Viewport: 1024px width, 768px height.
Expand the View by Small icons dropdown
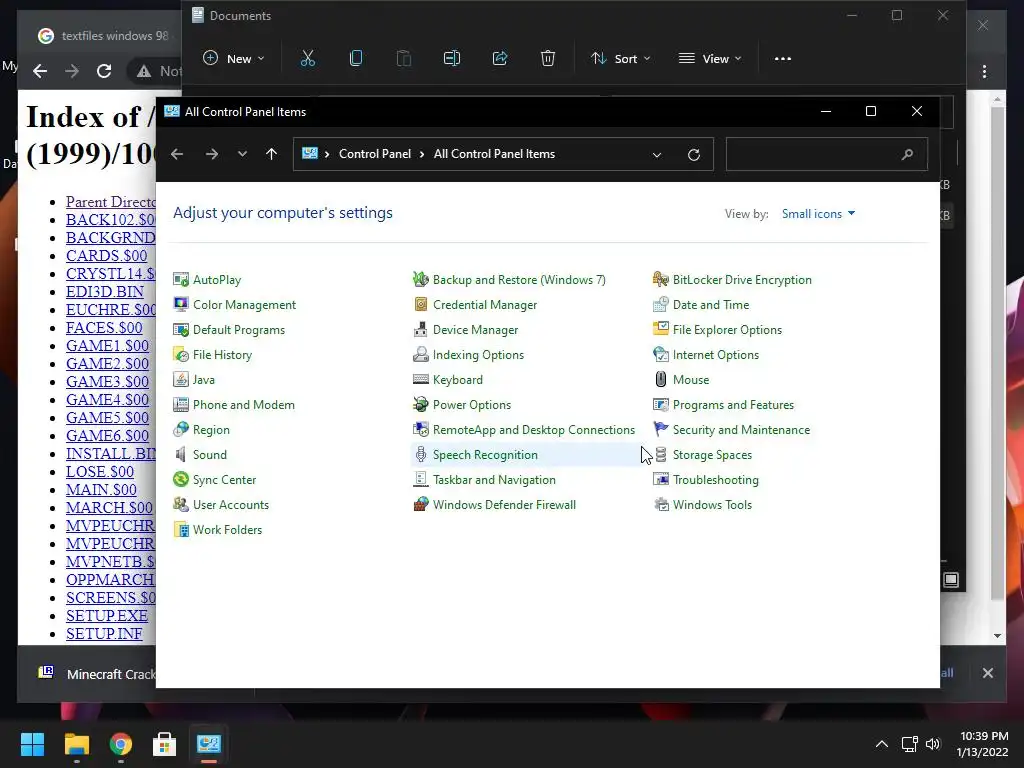pos(818,214)
